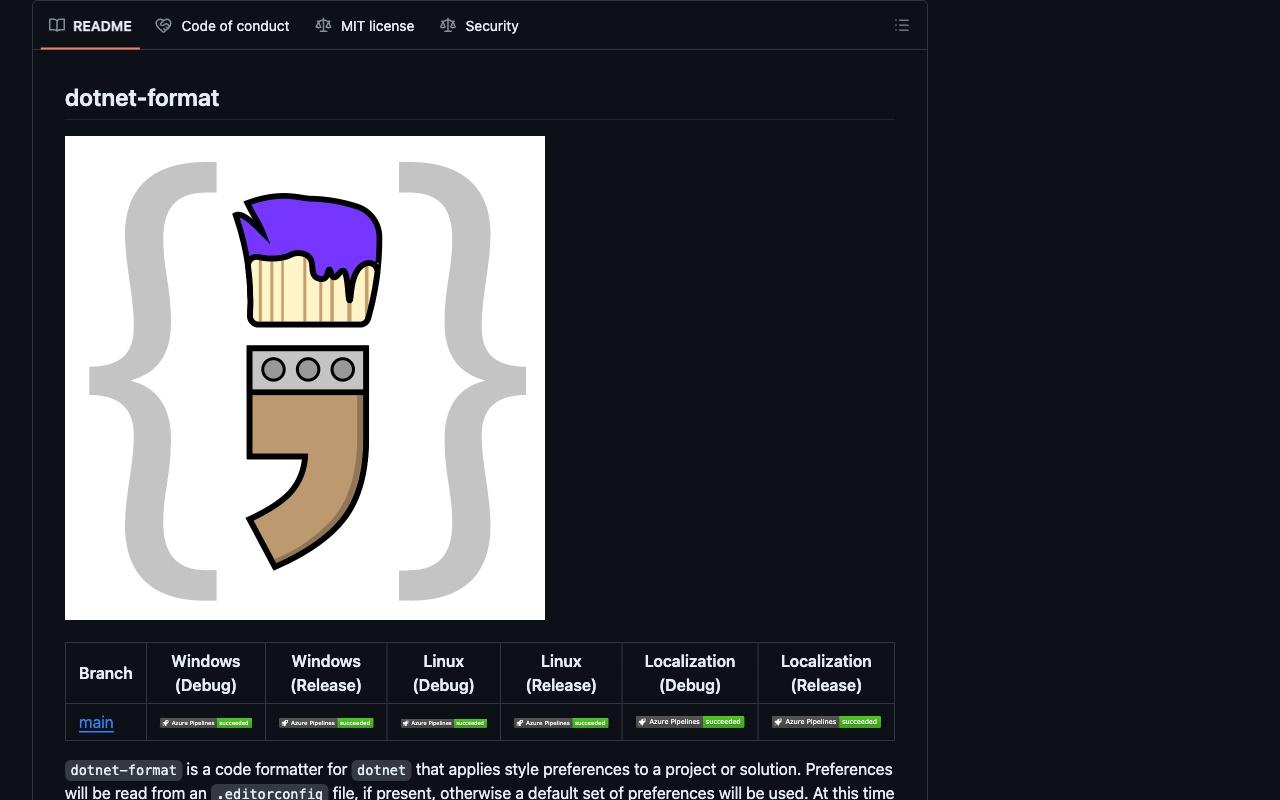Open the MIT license tab

pos(364,26)
